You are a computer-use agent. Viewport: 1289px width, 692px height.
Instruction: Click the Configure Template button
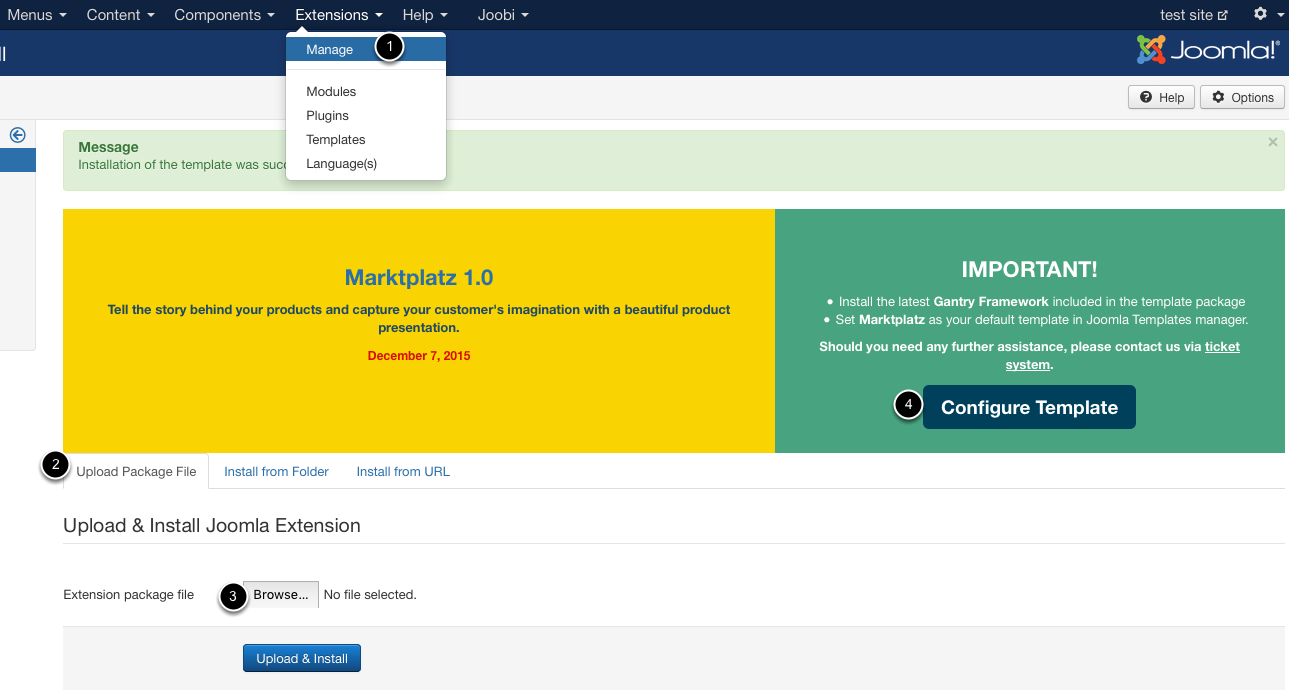click(1029, 407)
